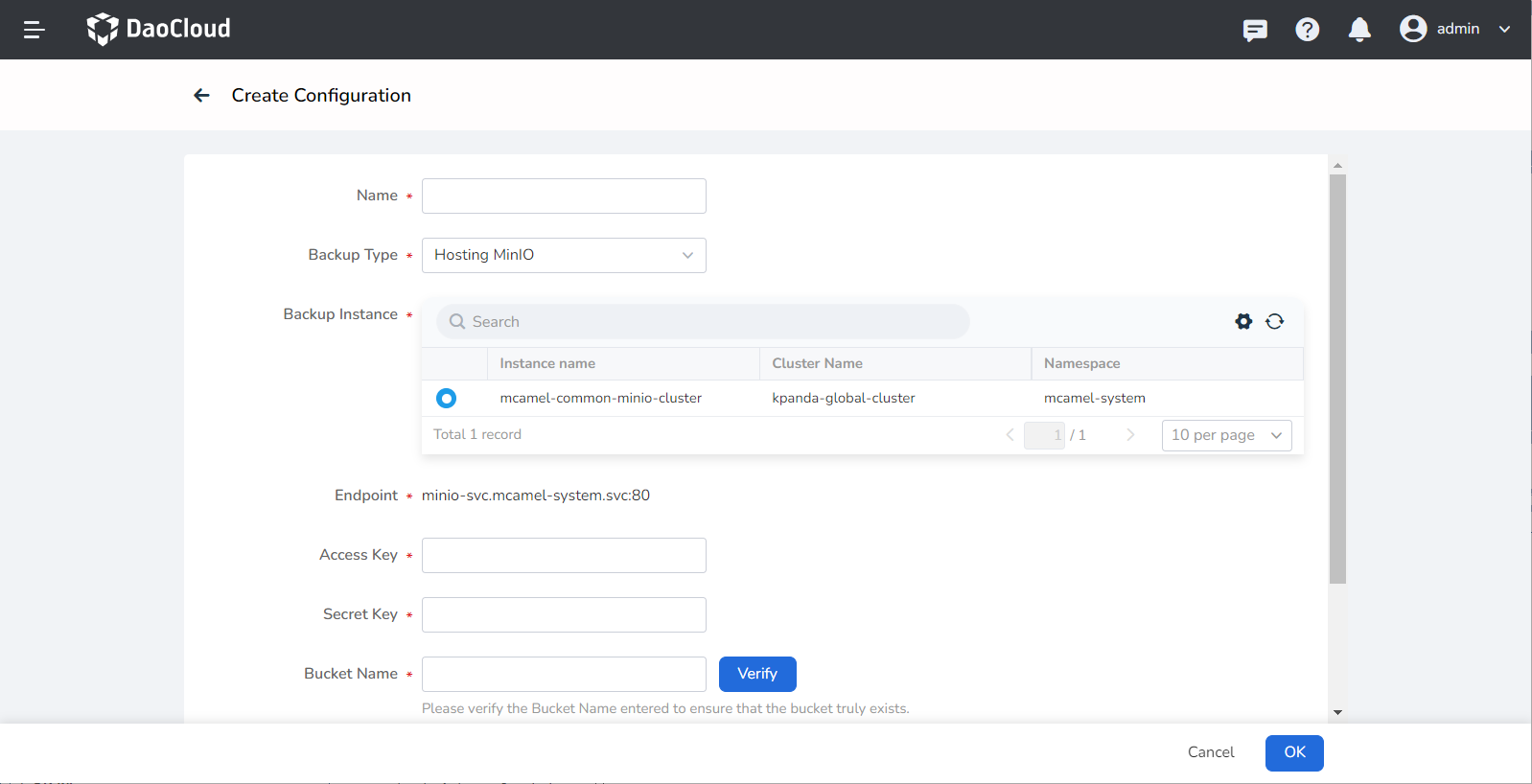Click the instance Search box

click(703, 322)
